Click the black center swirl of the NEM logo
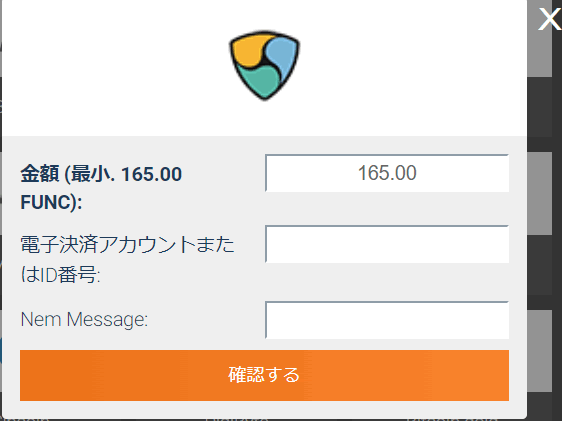Viewport: 562px width, 425px height. (265, 62)
